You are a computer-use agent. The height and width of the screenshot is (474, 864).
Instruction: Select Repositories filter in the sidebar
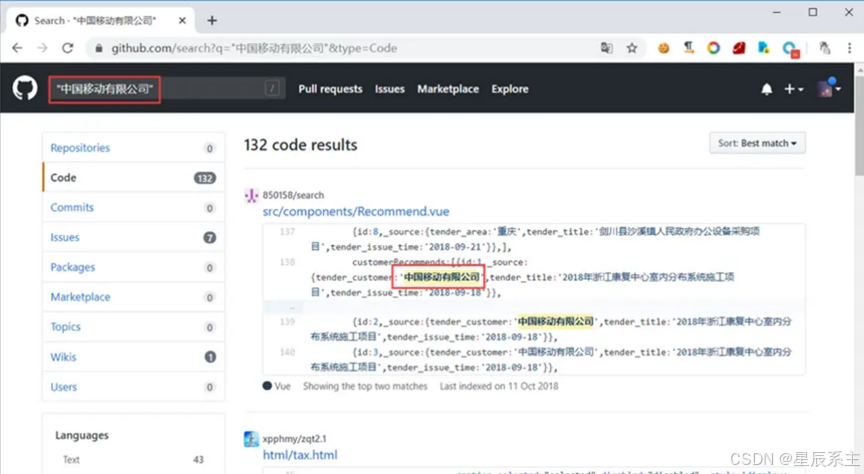coord(133,148)
